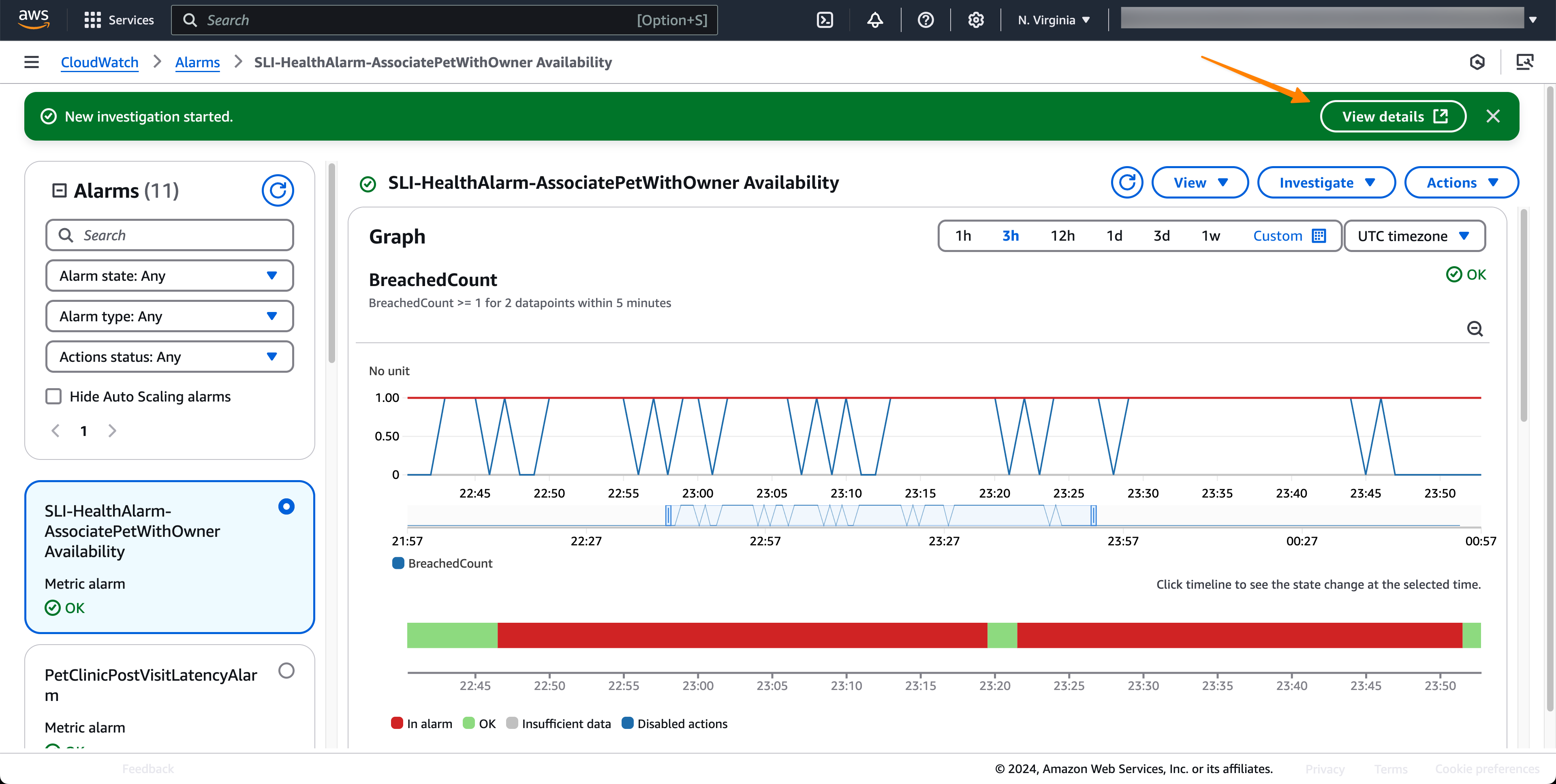This screenshot has width=1556, height=784.
Task: Open the settings gear icon
Action: (x=975, y=20)
